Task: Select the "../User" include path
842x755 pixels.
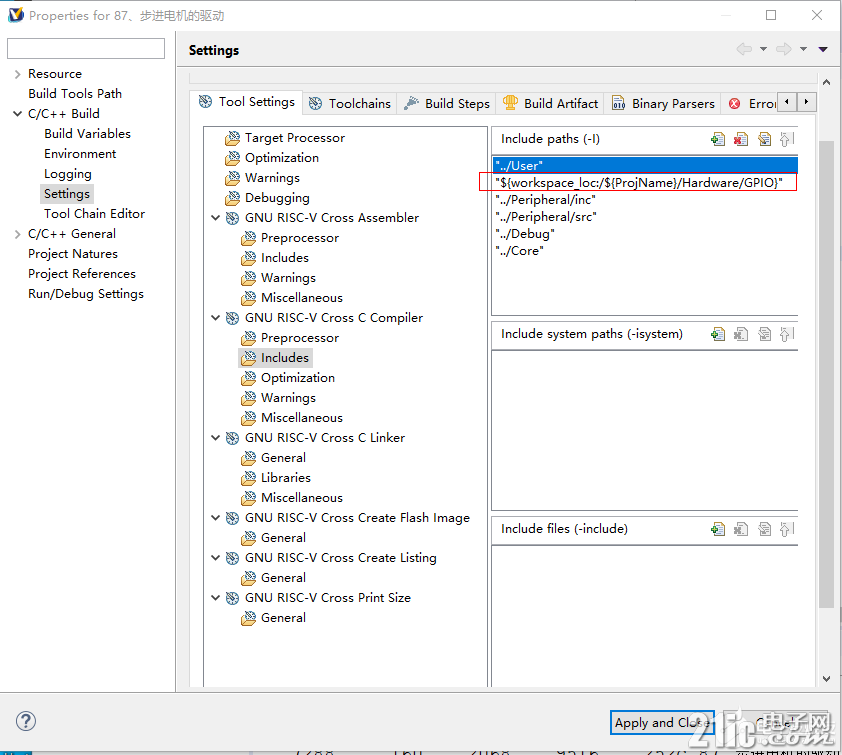Action: (645, 165)
